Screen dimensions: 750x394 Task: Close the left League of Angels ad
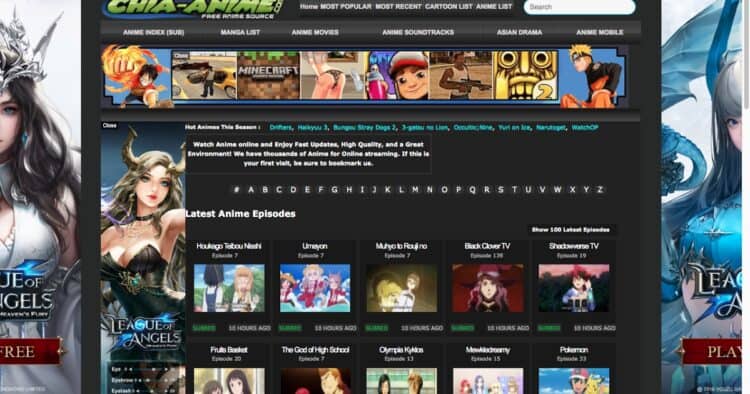[x=110, y=126]
